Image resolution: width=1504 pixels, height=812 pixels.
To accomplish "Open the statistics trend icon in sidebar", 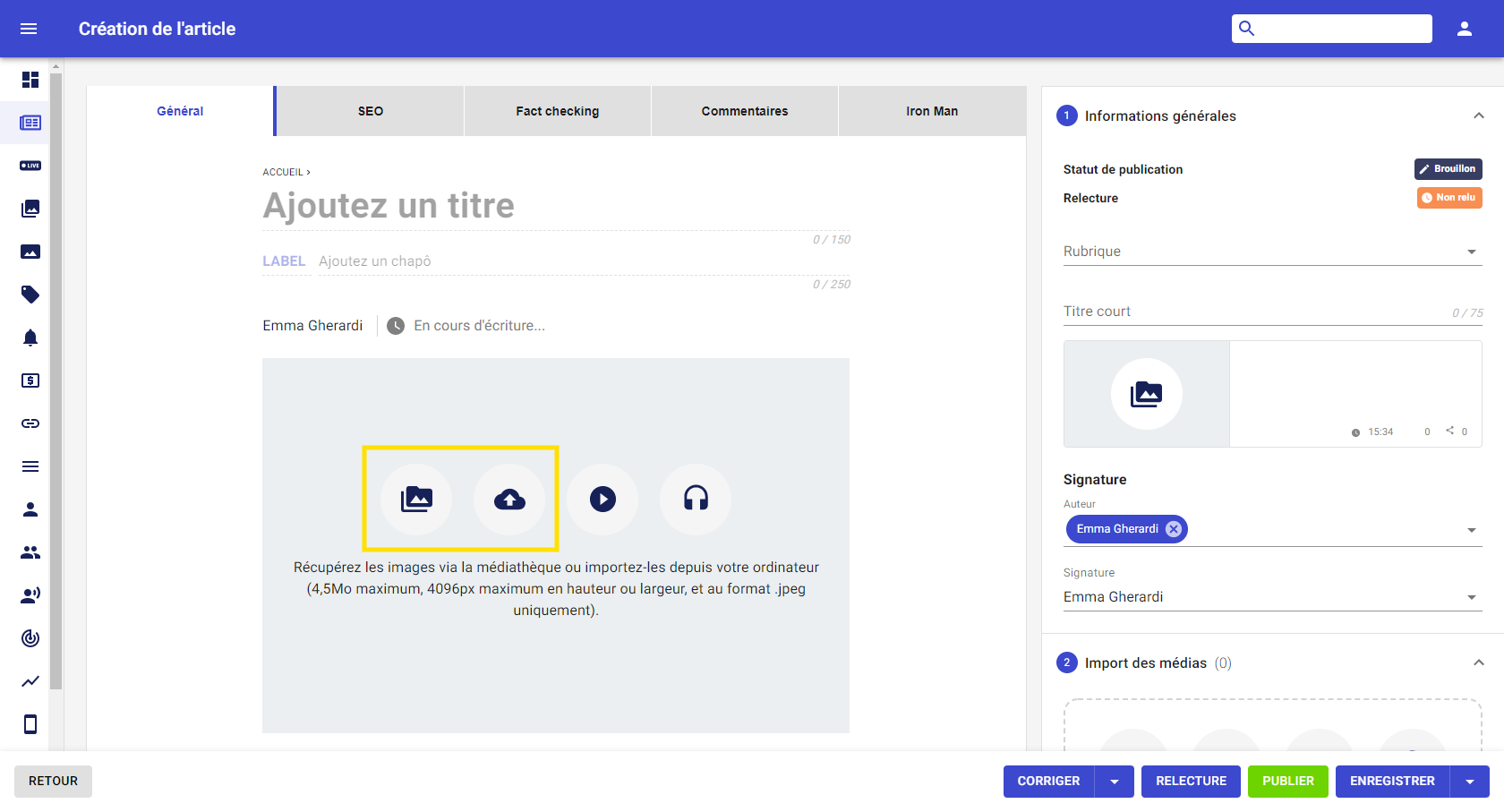I will [30, 681].
